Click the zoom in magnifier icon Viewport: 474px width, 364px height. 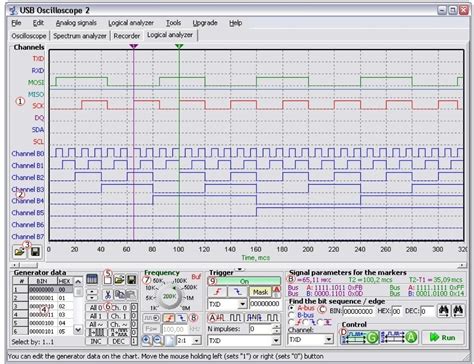tap(146, 340)
